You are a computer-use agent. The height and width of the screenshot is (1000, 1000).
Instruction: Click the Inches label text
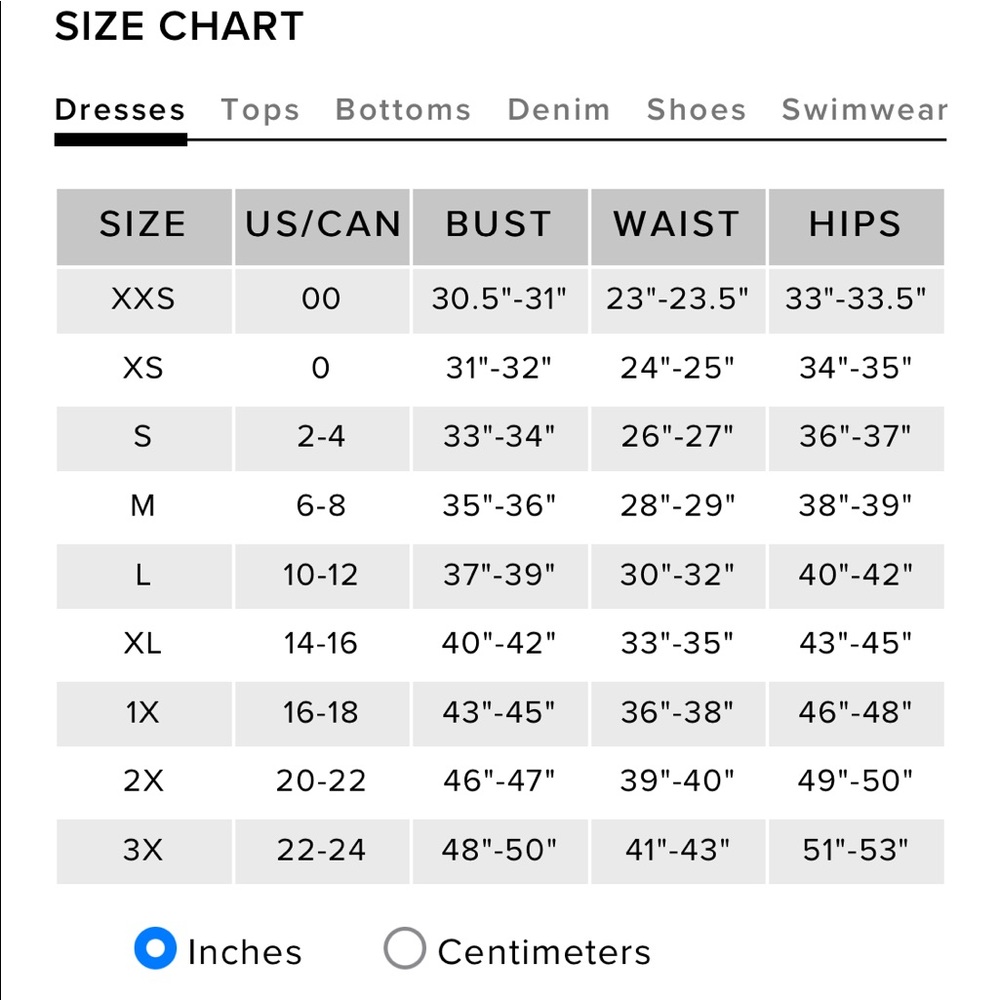point(245,952)
